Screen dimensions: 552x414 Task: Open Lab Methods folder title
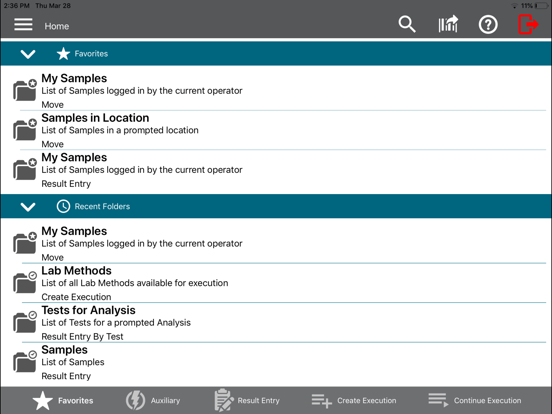(x=76, y=270)
